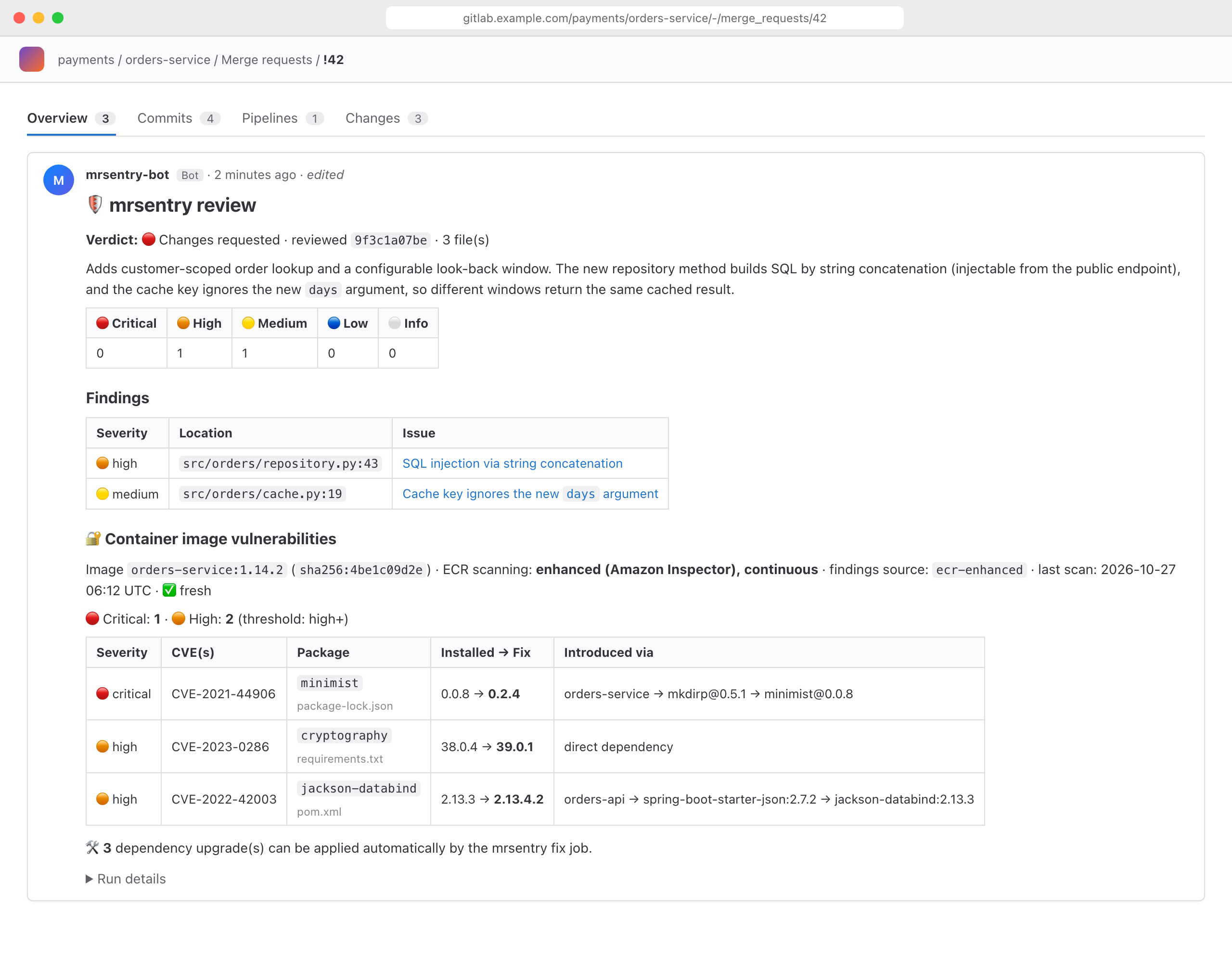Click the orange dot in the jackson-databind row
Screen dimensions: 1232x972
103,799
